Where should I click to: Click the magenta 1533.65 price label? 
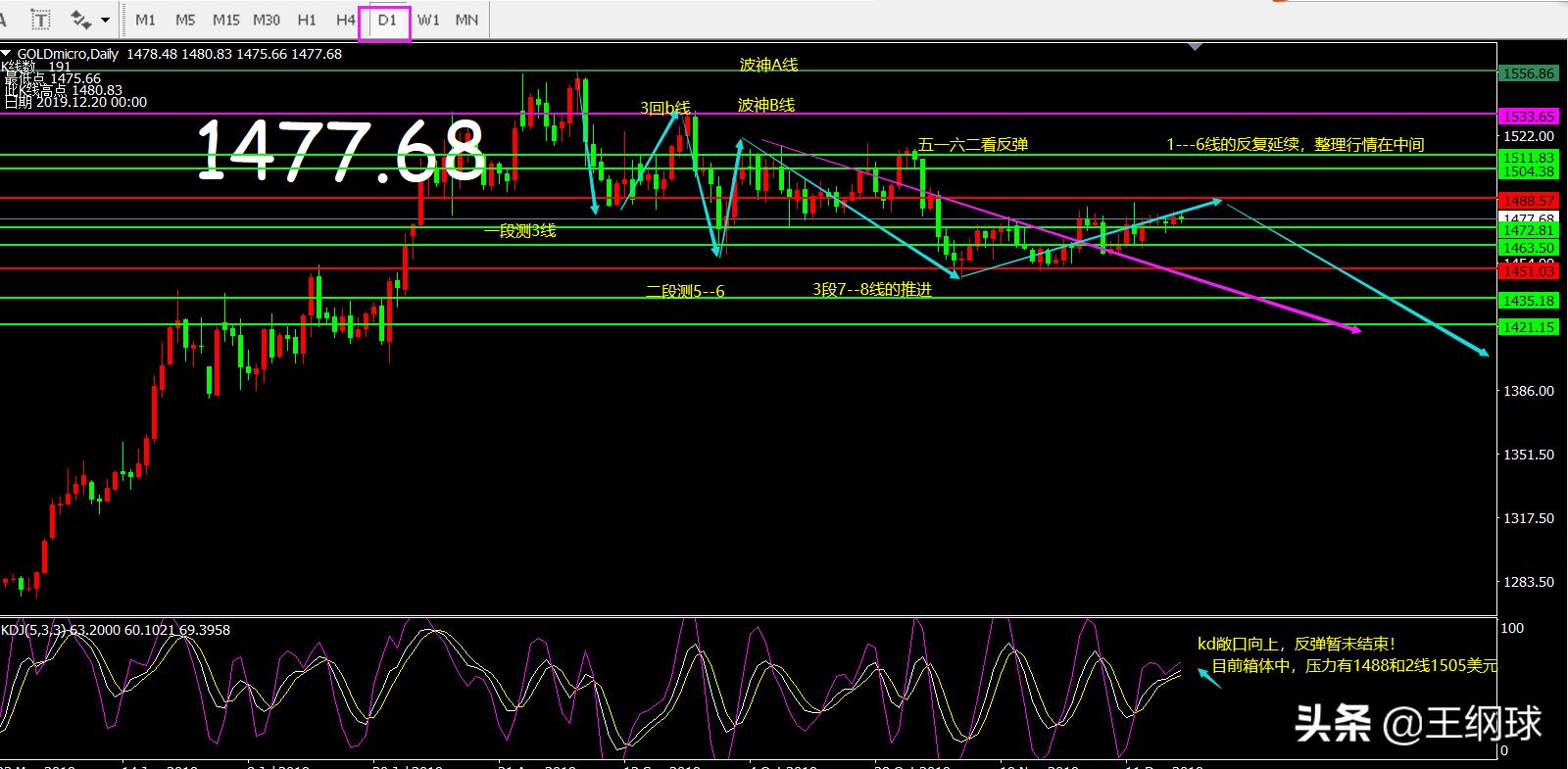click(1529, 116)
